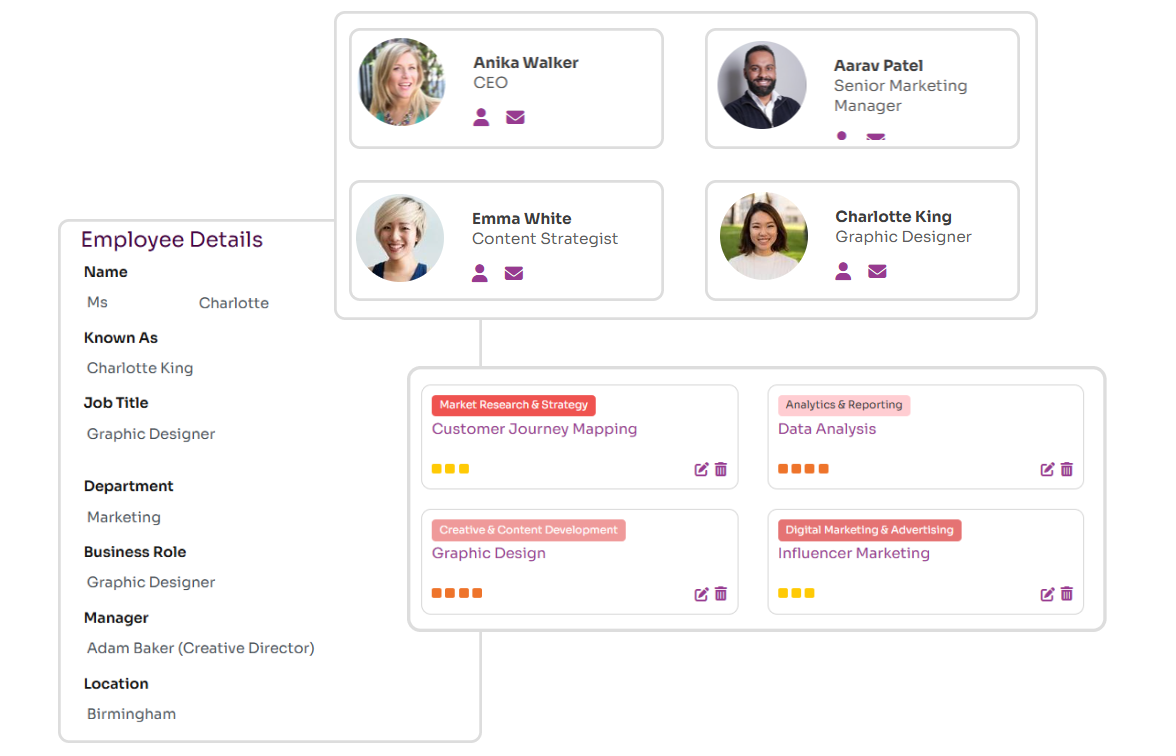This screenshot has height=756, width=1176.
Task: Edit the Customer Journey Mapping skill
Action: pos(701,470)
